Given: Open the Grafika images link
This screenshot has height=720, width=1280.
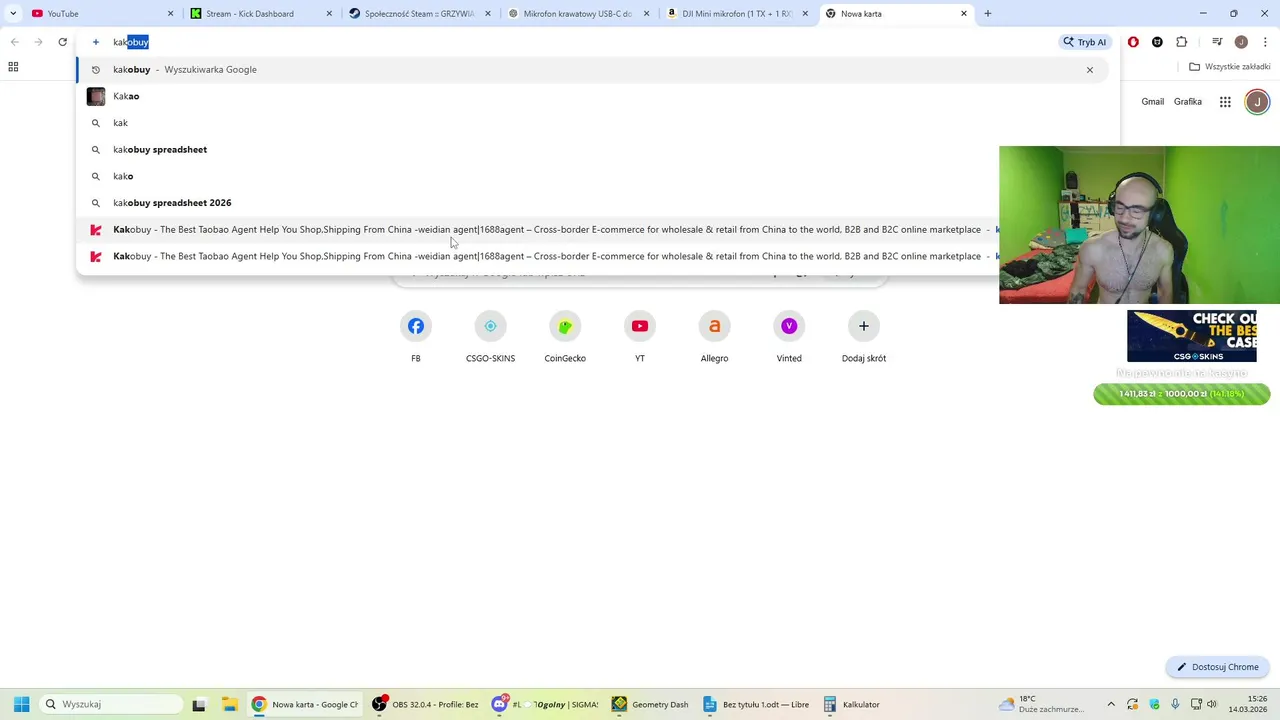Looking at the screenshot, I should (1188, 102).
